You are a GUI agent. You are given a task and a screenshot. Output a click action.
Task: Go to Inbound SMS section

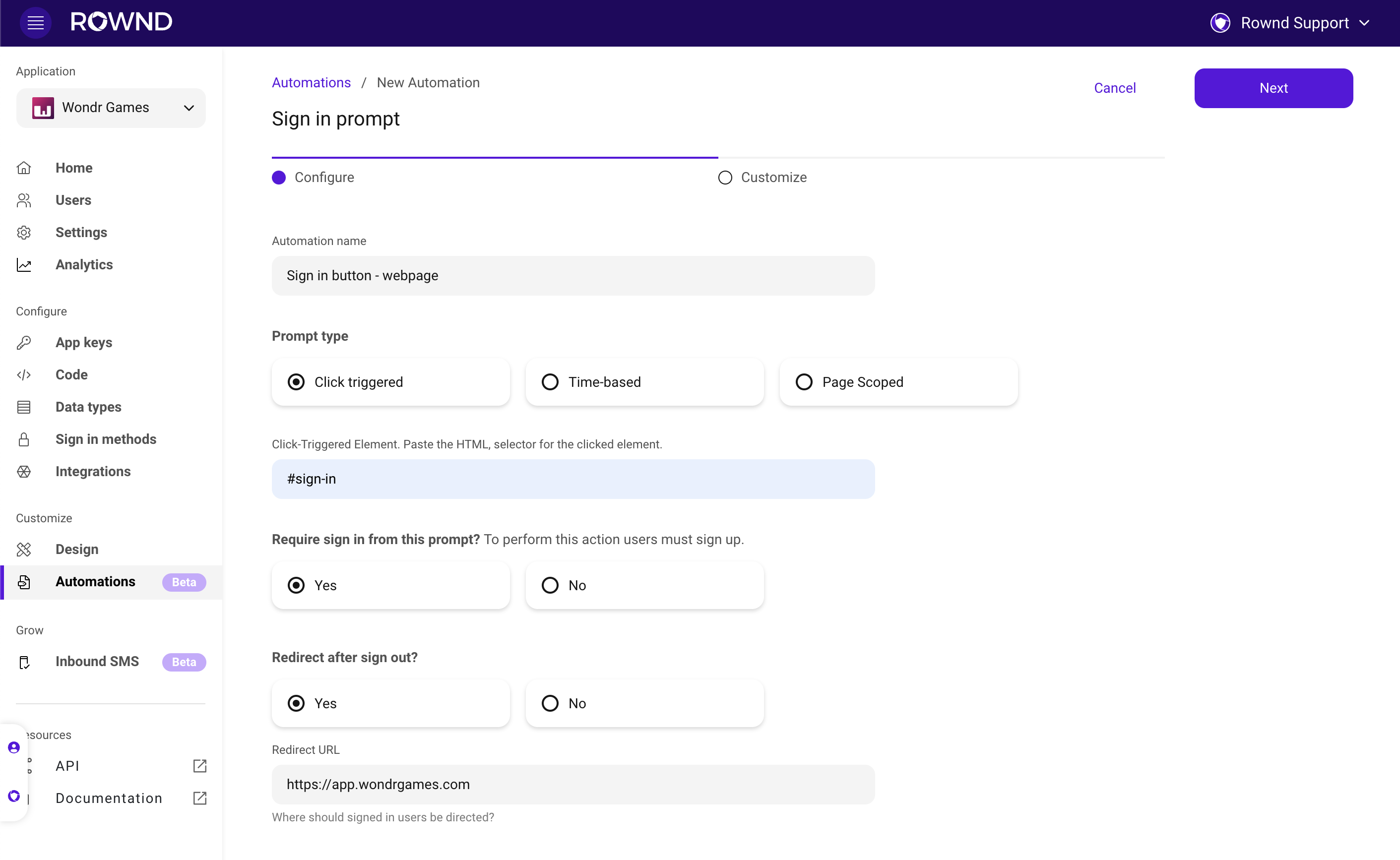click(x=97, y=662)
